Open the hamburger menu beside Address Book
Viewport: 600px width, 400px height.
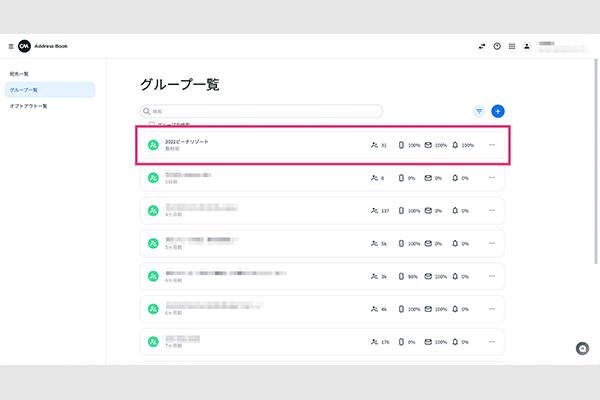(x=11, y=46)
